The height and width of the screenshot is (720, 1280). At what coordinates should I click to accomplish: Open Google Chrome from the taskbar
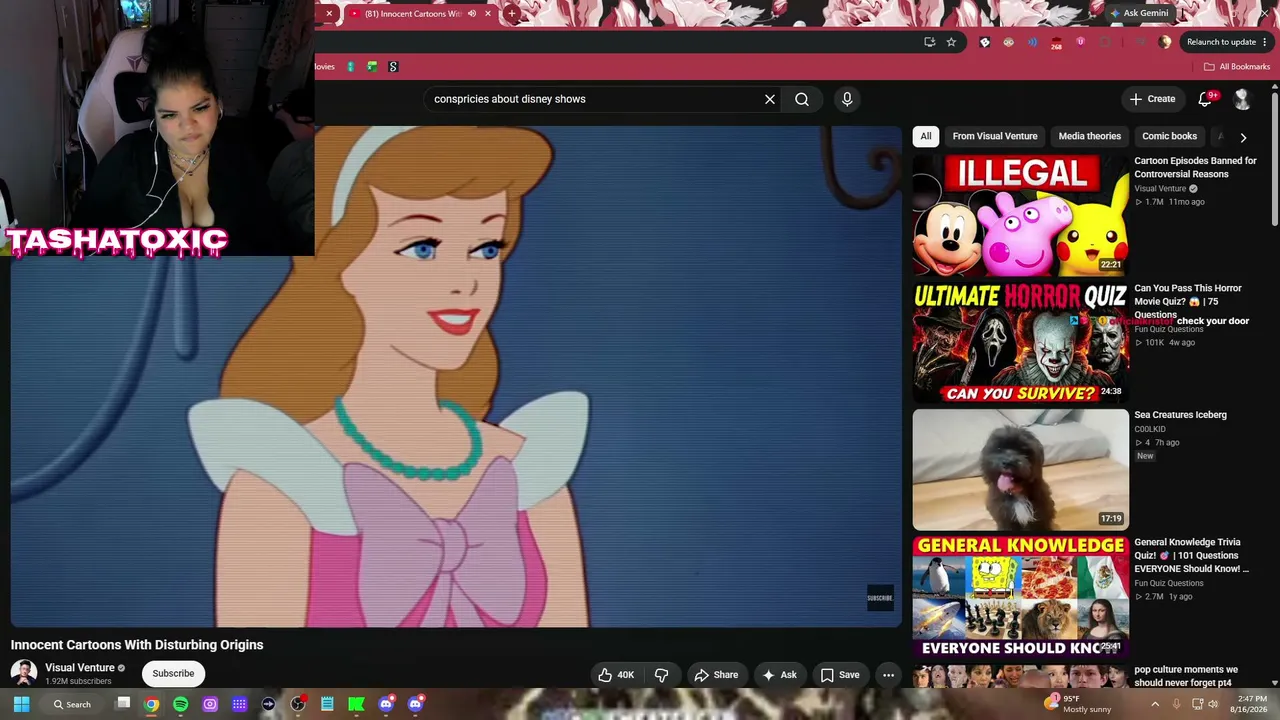(151, 704)
